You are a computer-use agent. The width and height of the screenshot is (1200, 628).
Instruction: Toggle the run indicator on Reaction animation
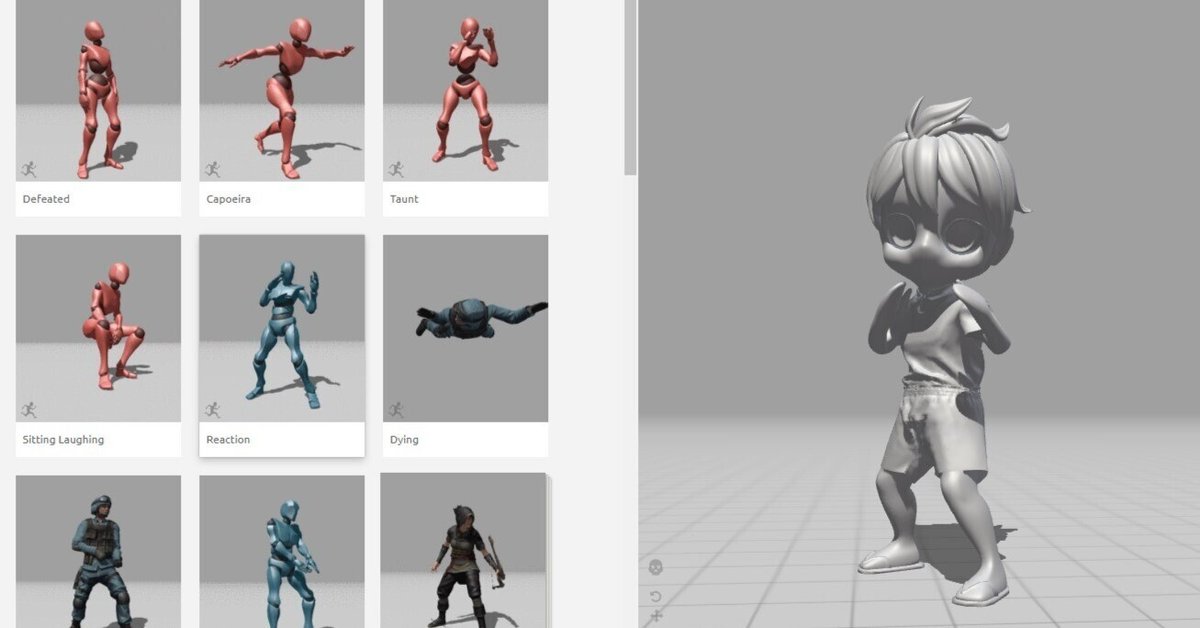[214, 408]
